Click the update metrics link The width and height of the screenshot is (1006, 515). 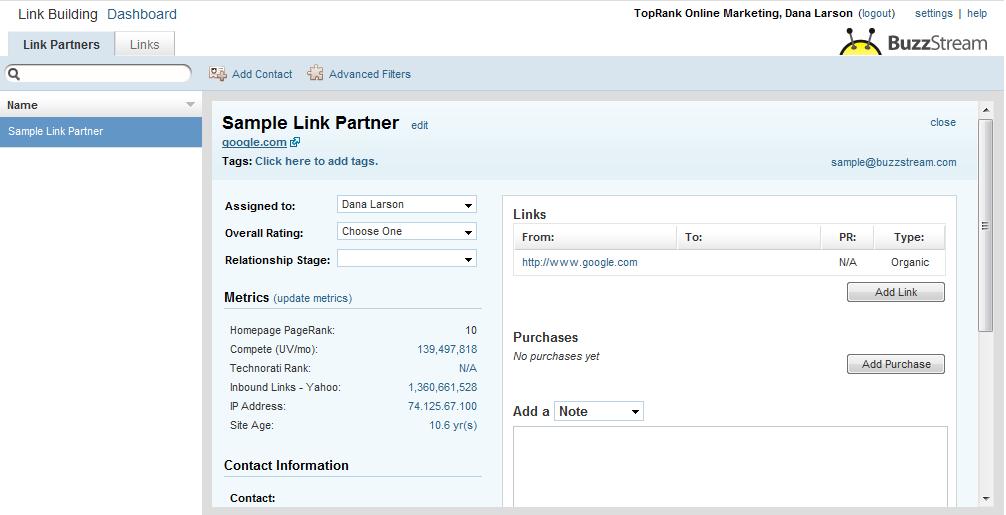[x=312, y=298]
